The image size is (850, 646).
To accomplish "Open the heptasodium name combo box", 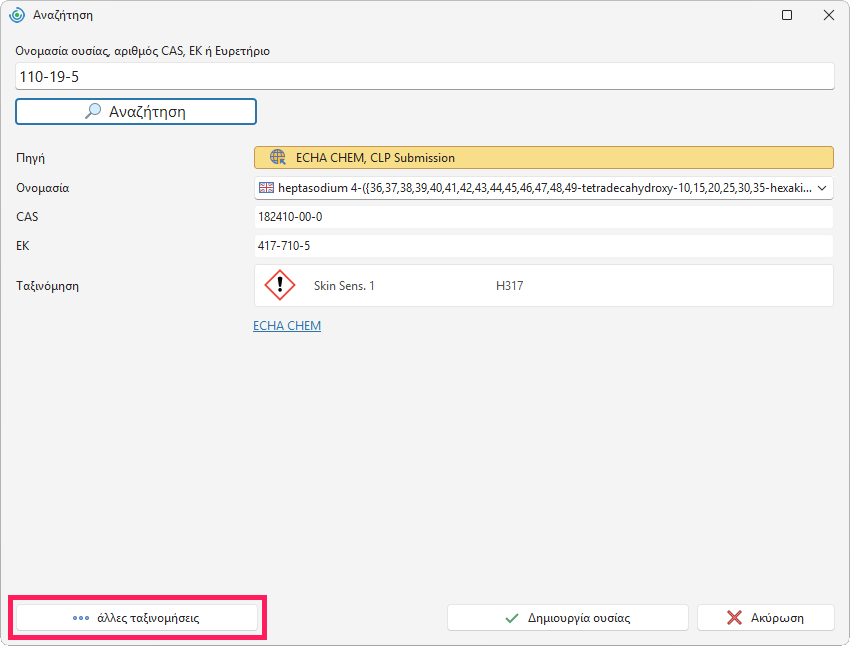I will point(544,188).
